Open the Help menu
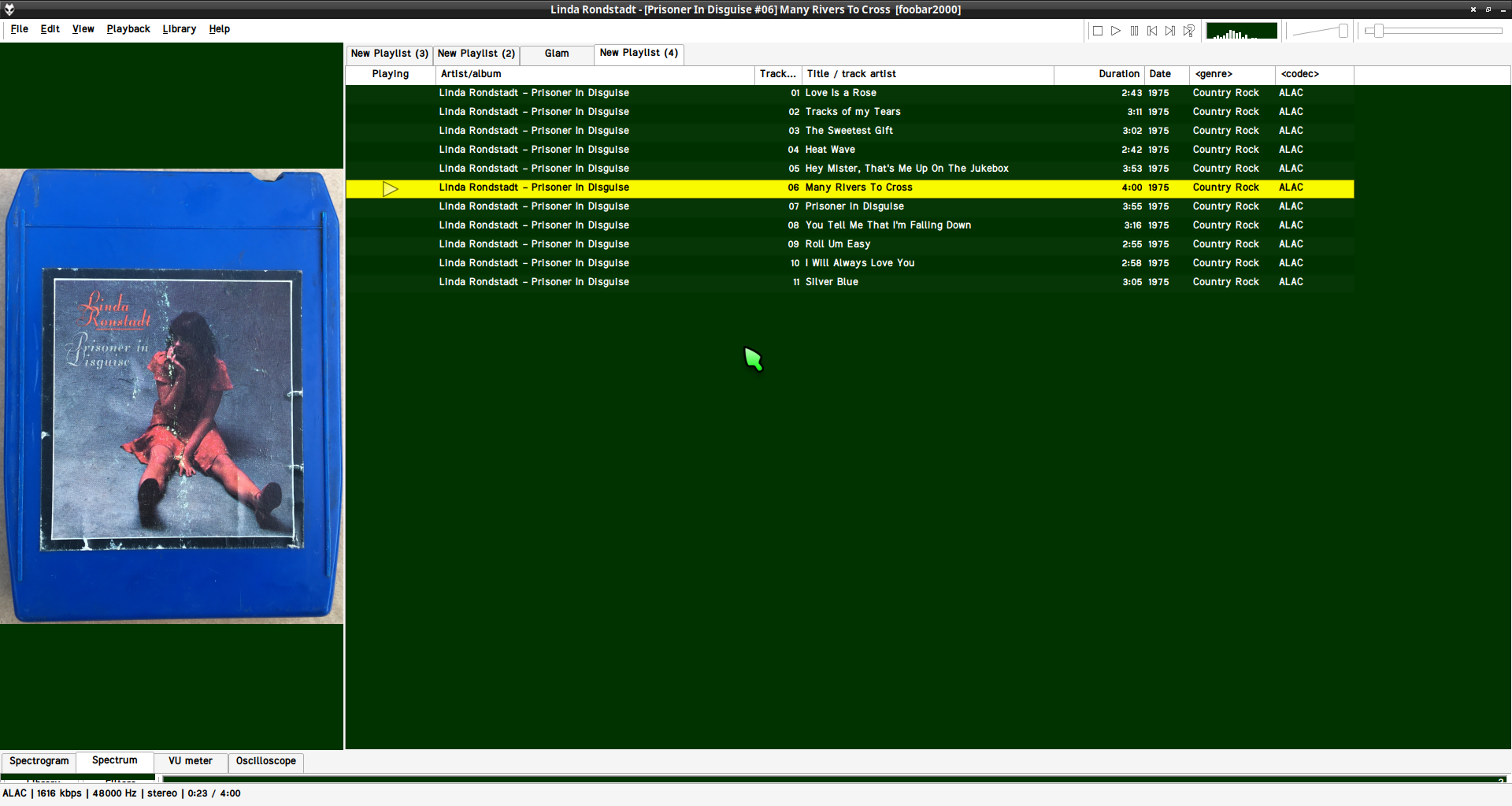1512x806 pixels. (x=220, y=29)
